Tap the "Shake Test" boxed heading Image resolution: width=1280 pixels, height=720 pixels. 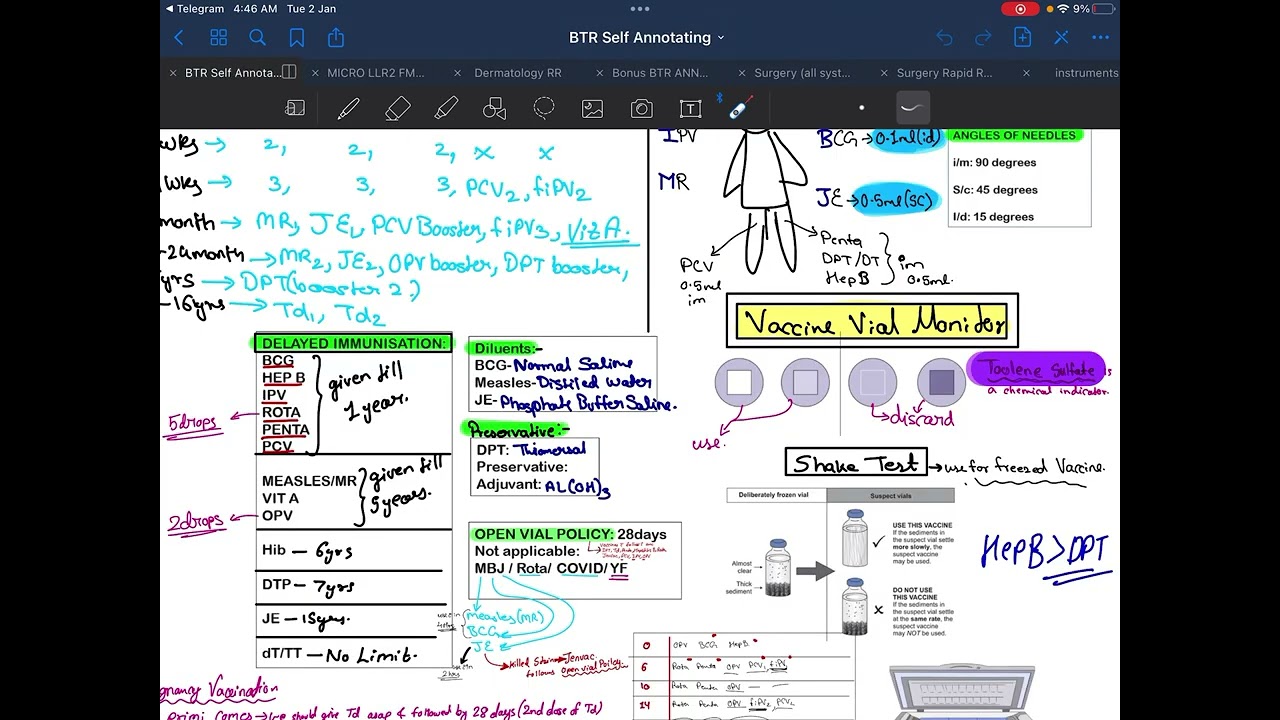click(x=856, y=464)
